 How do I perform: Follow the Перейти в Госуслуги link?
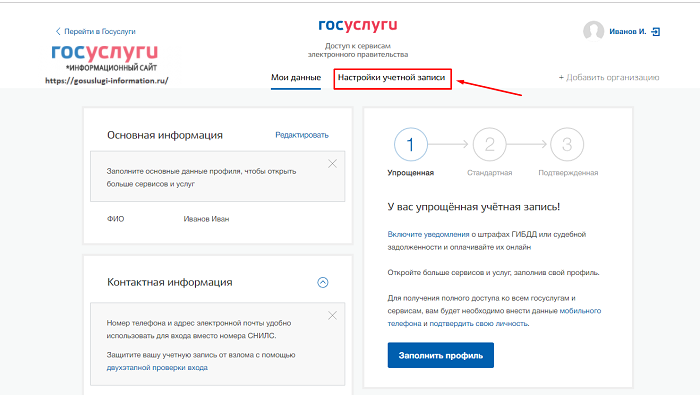tap(100, 31)
